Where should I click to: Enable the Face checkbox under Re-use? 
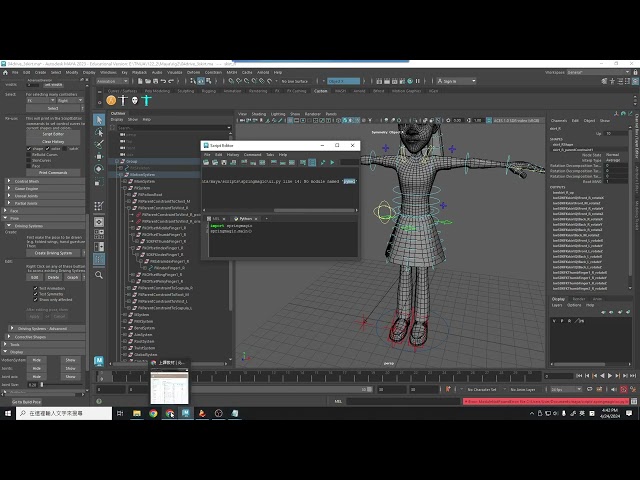point(29,166)
